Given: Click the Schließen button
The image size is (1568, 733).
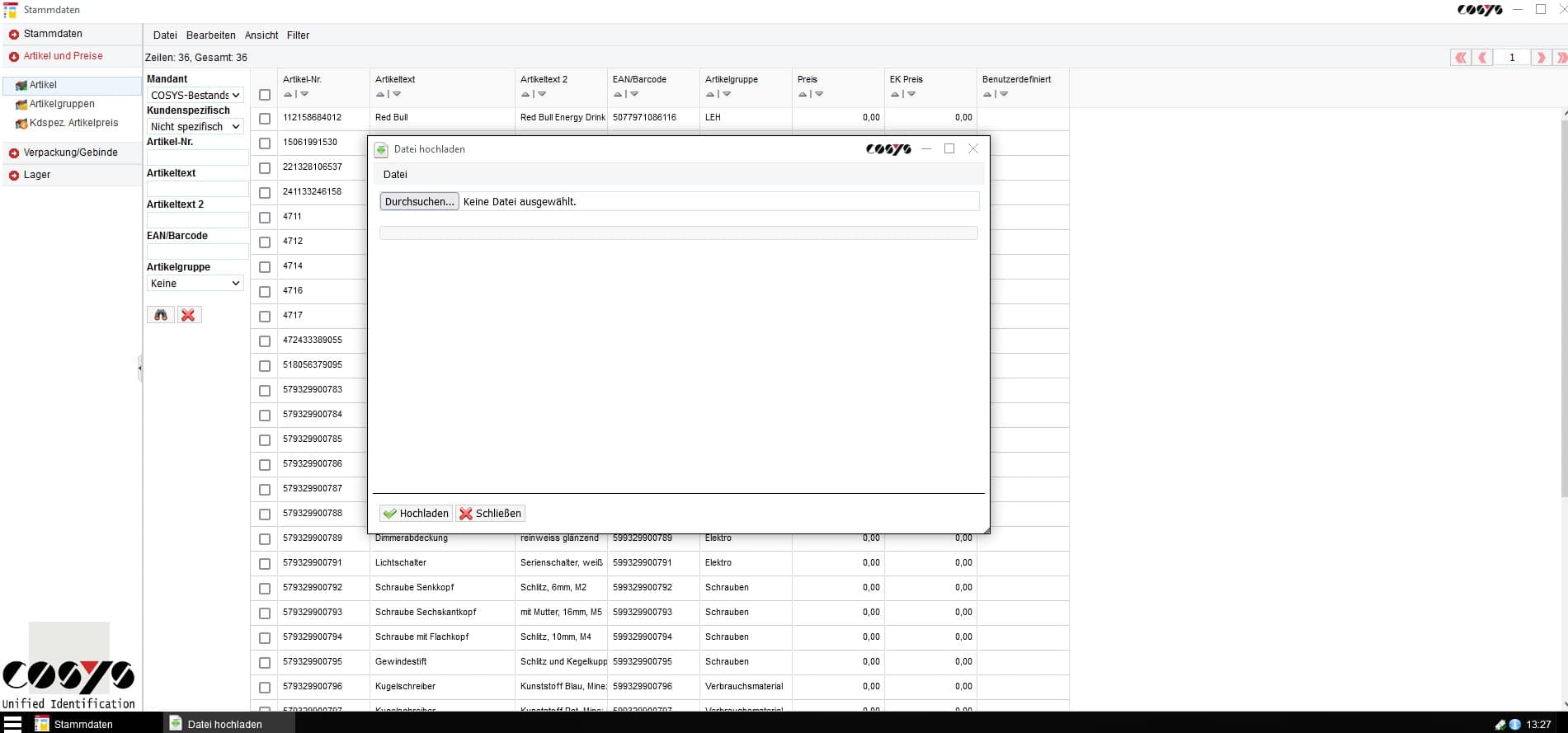Looking at the screenshot, I should pos(490,513).
